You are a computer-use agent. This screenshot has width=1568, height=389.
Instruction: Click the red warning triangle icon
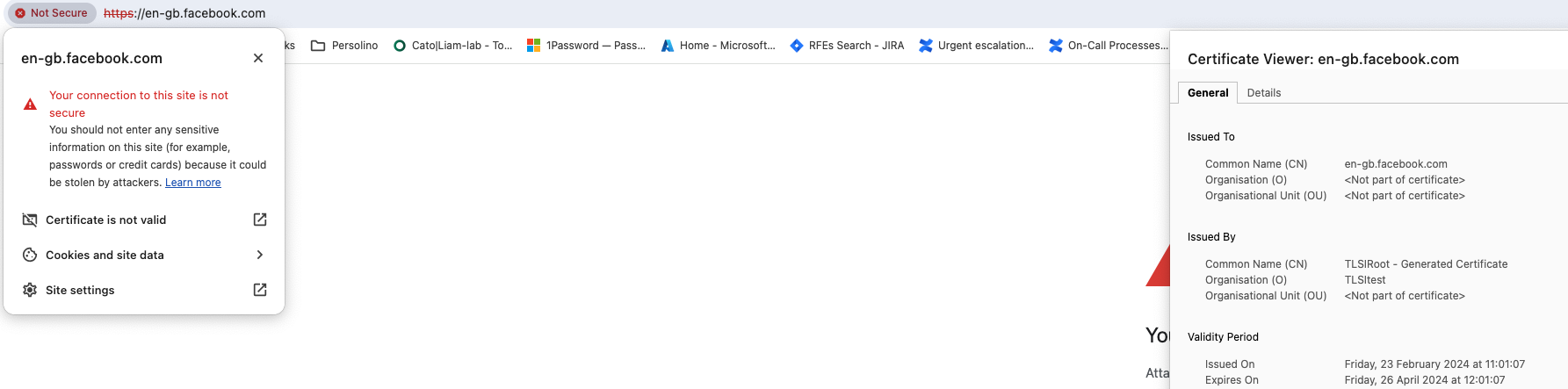pos(30,104)
